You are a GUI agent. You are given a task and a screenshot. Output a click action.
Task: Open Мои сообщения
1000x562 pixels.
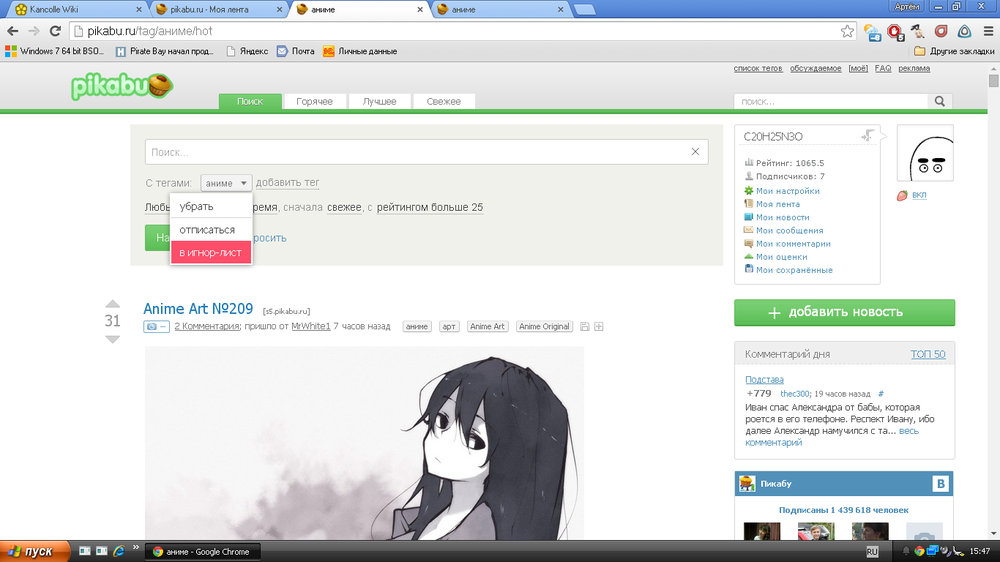790,230
